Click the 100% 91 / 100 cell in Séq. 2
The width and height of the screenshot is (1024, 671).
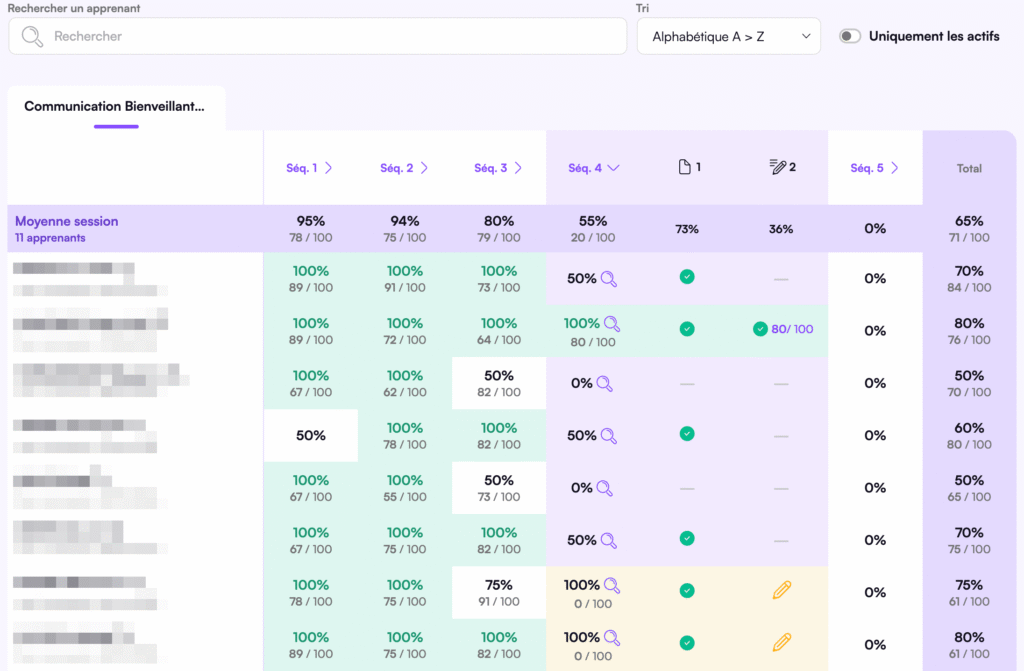coord(405,279)
